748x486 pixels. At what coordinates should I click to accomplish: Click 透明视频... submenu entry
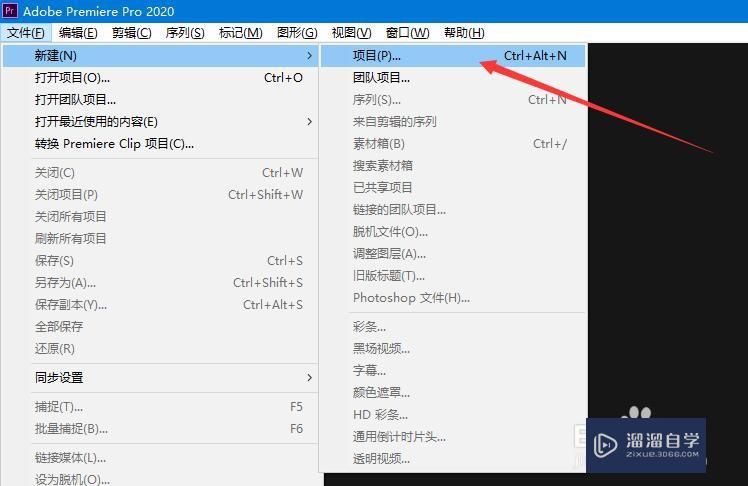pyautogui.click(x=453, y=458)
